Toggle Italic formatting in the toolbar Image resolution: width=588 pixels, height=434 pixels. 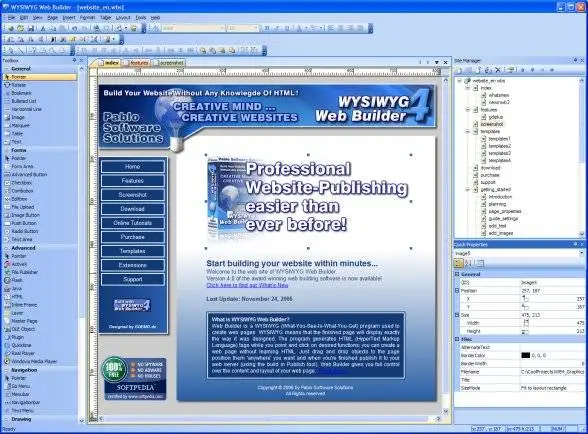(277, 28)
